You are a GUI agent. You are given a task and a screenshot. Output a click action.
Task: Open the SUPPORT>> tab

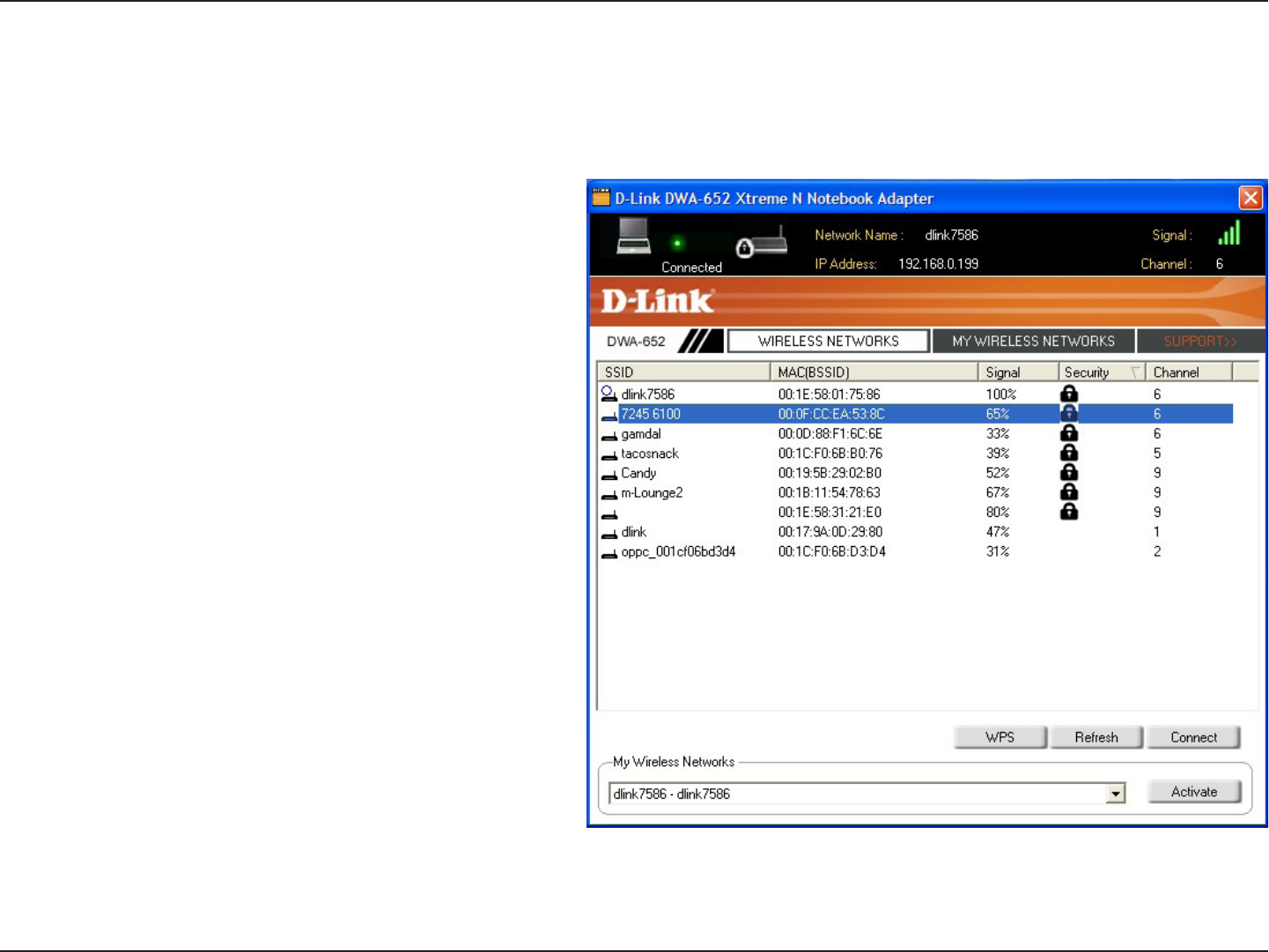tap(1200, 341)
